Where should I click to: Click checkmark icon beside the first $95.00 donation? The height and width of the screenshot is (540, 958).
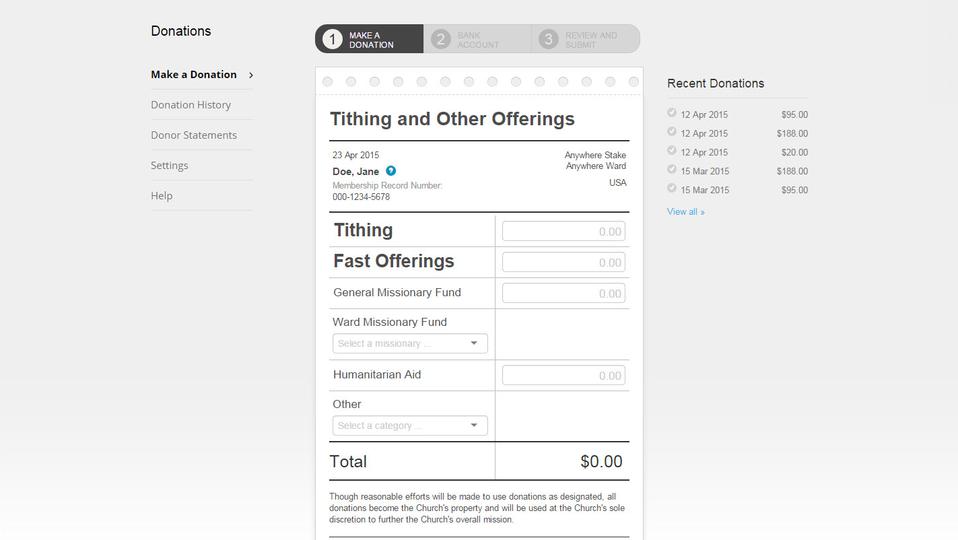click(672, 113)
